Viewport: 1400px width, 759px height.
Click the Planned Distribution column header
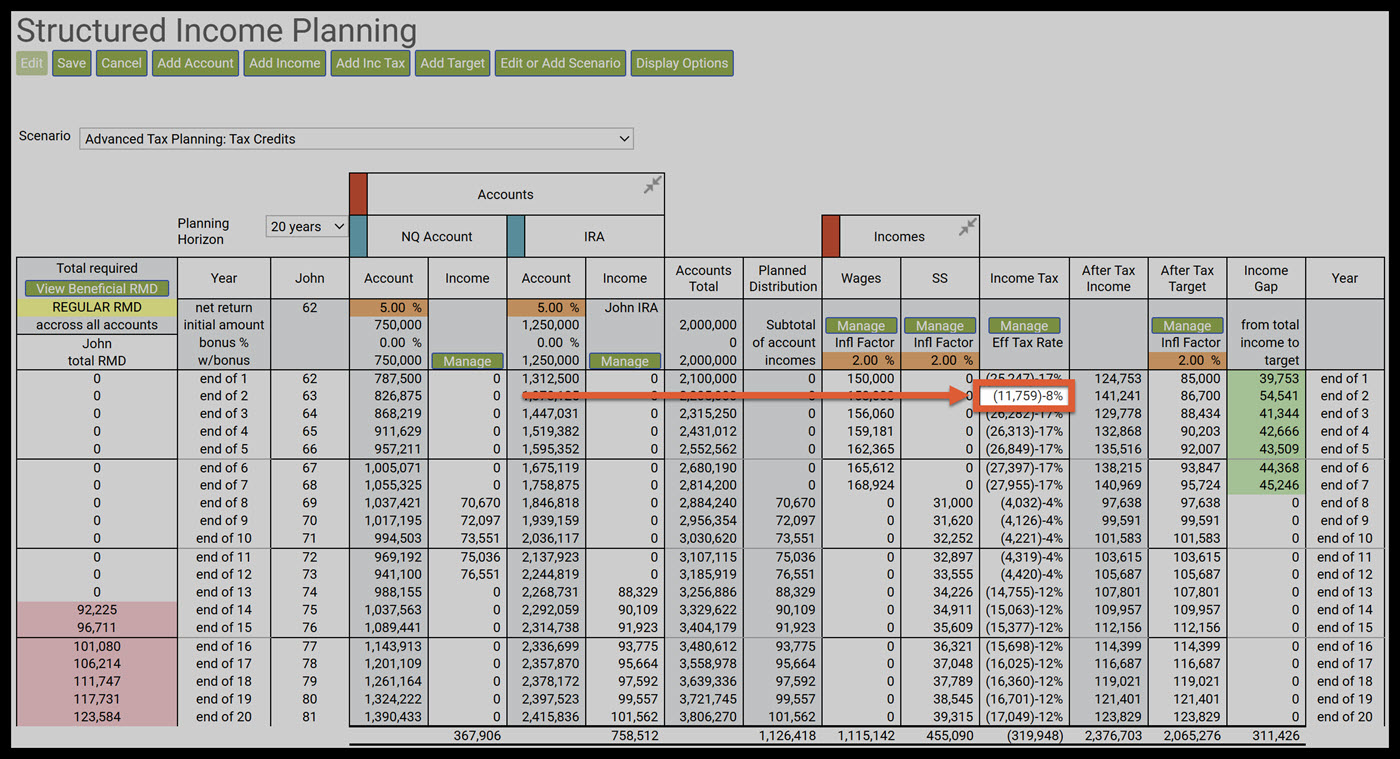click(x=783, y=278)
